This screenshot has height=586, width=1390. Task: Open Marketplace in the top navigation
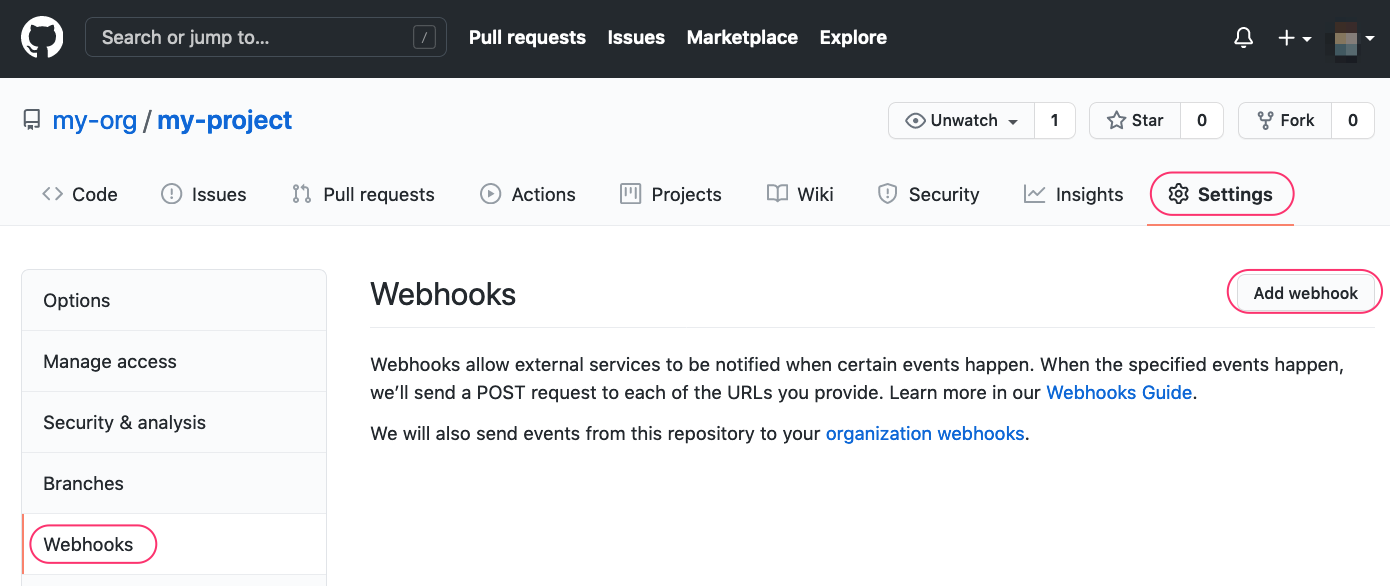[742, 38]
